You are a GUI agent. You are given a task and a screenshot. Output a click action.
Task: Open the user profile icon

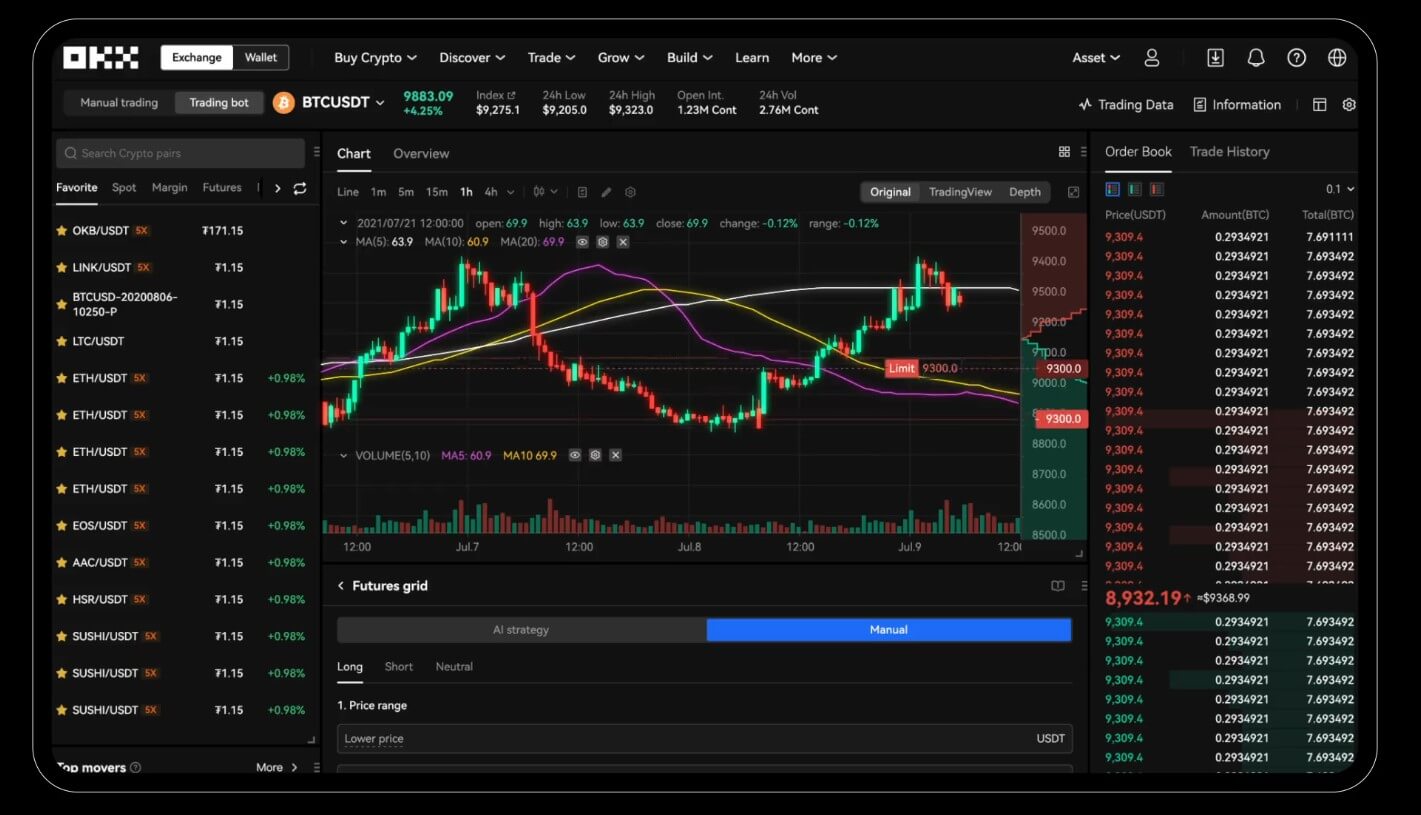pyautogui.click(x=1152, y=58)
